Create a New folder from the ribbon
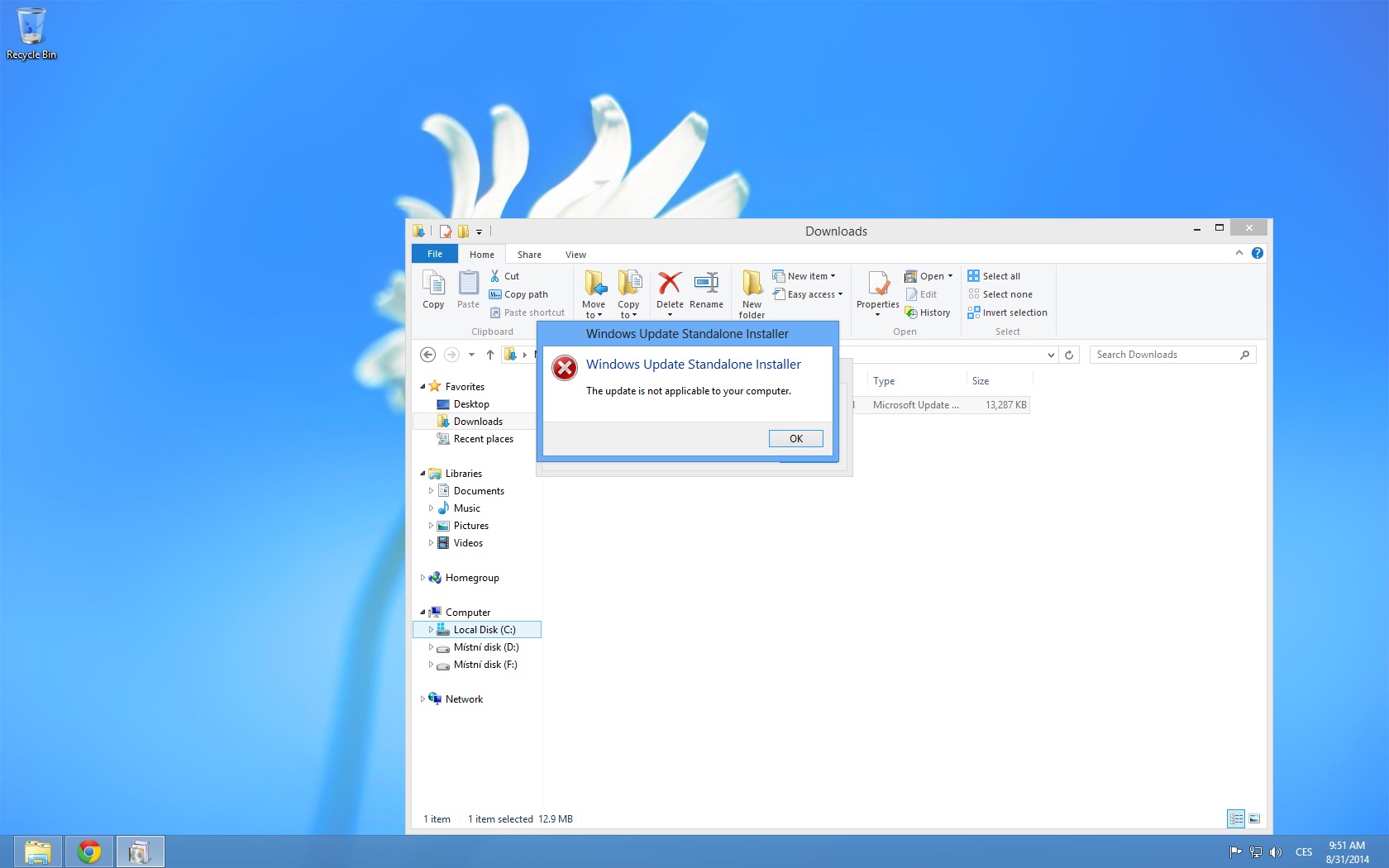 tap(752, 293)
